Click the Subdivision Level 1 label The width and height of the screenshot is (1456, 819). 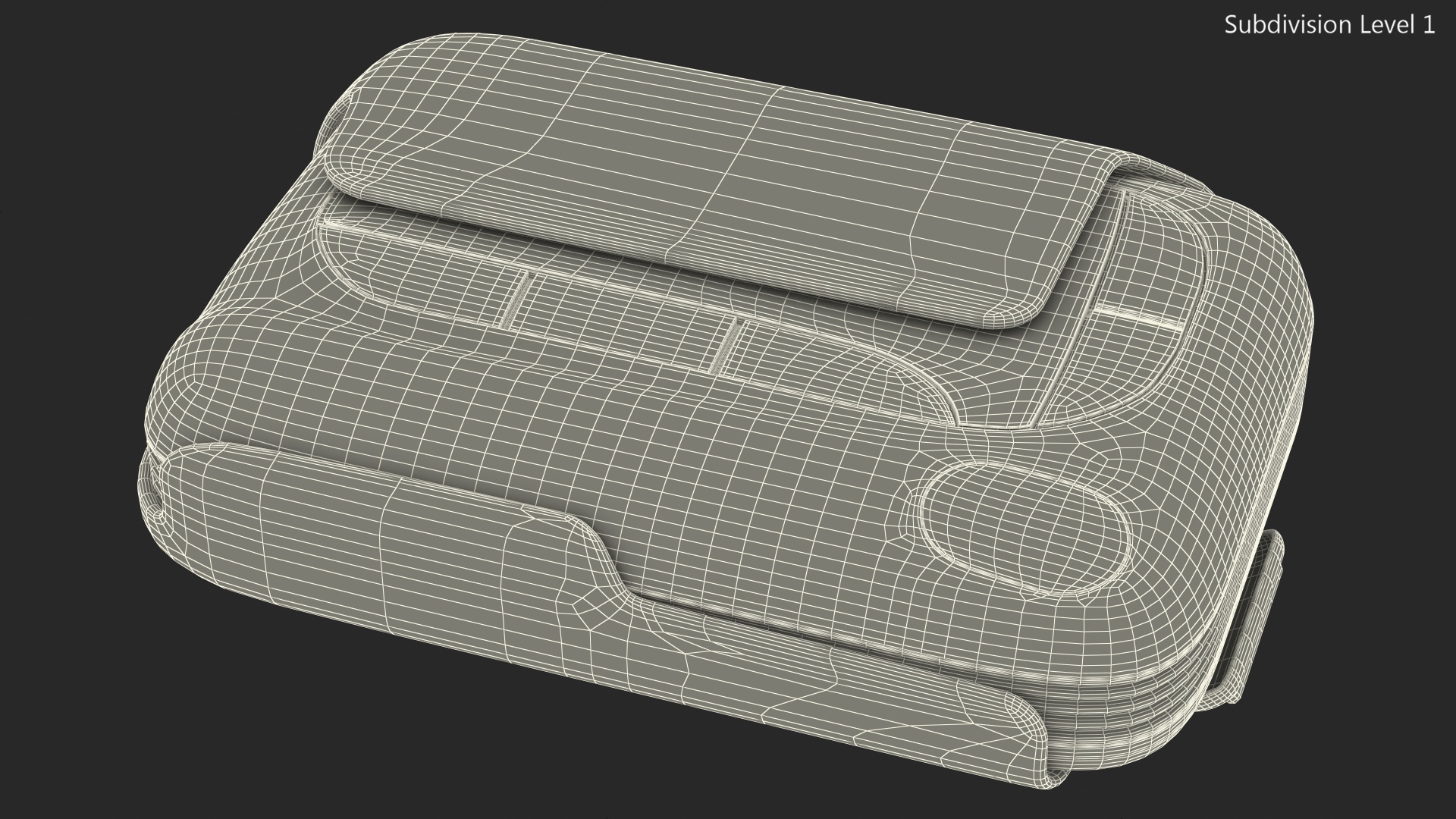pyautogui.click(x=1329, y=25)
